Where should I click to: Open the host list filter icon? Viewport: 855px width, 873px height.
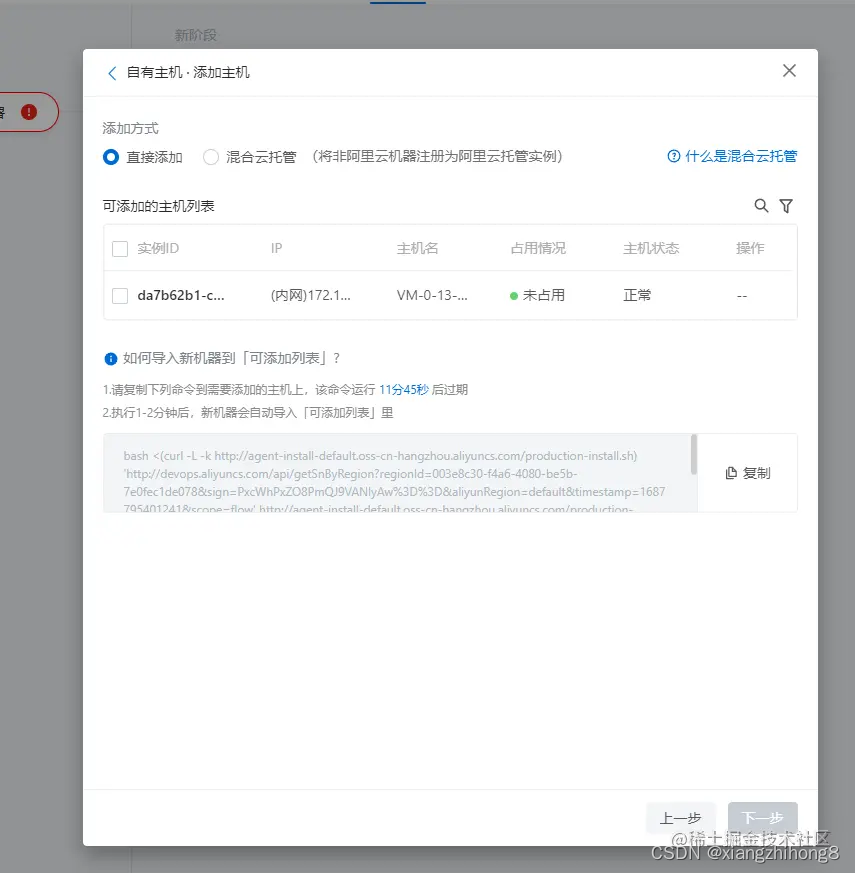click(x=786, y=206)
